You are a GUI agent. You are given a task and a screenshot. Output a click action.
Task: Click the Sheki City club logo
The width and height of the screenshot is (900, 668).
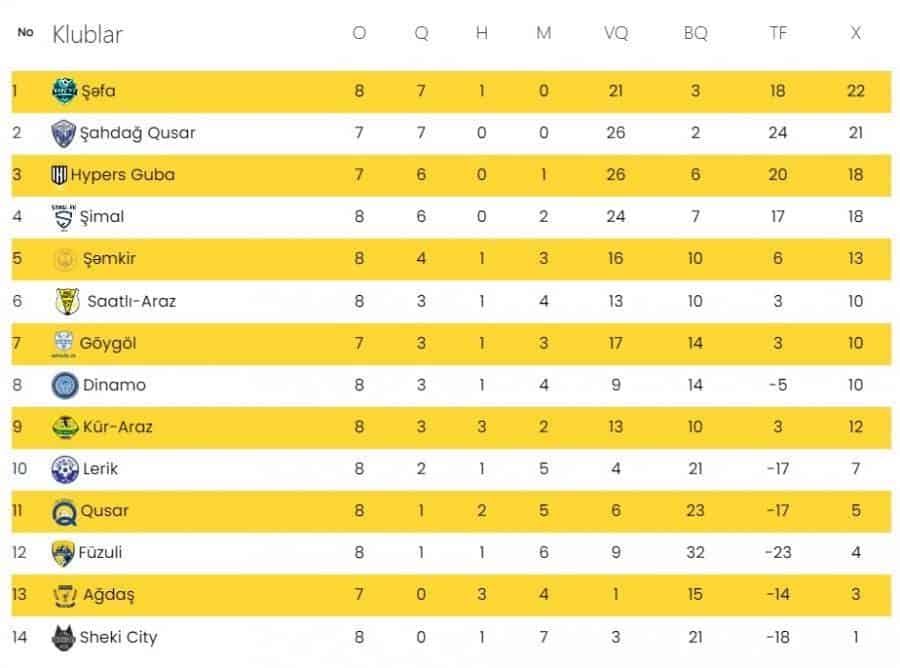64,637
